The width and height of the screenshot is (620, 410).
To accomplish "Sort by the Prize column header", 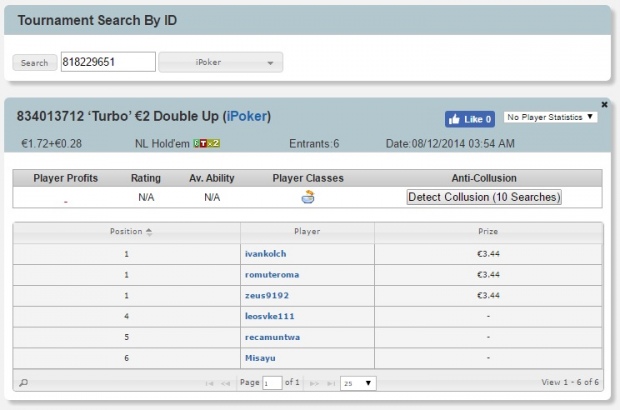I will (488, 232).
